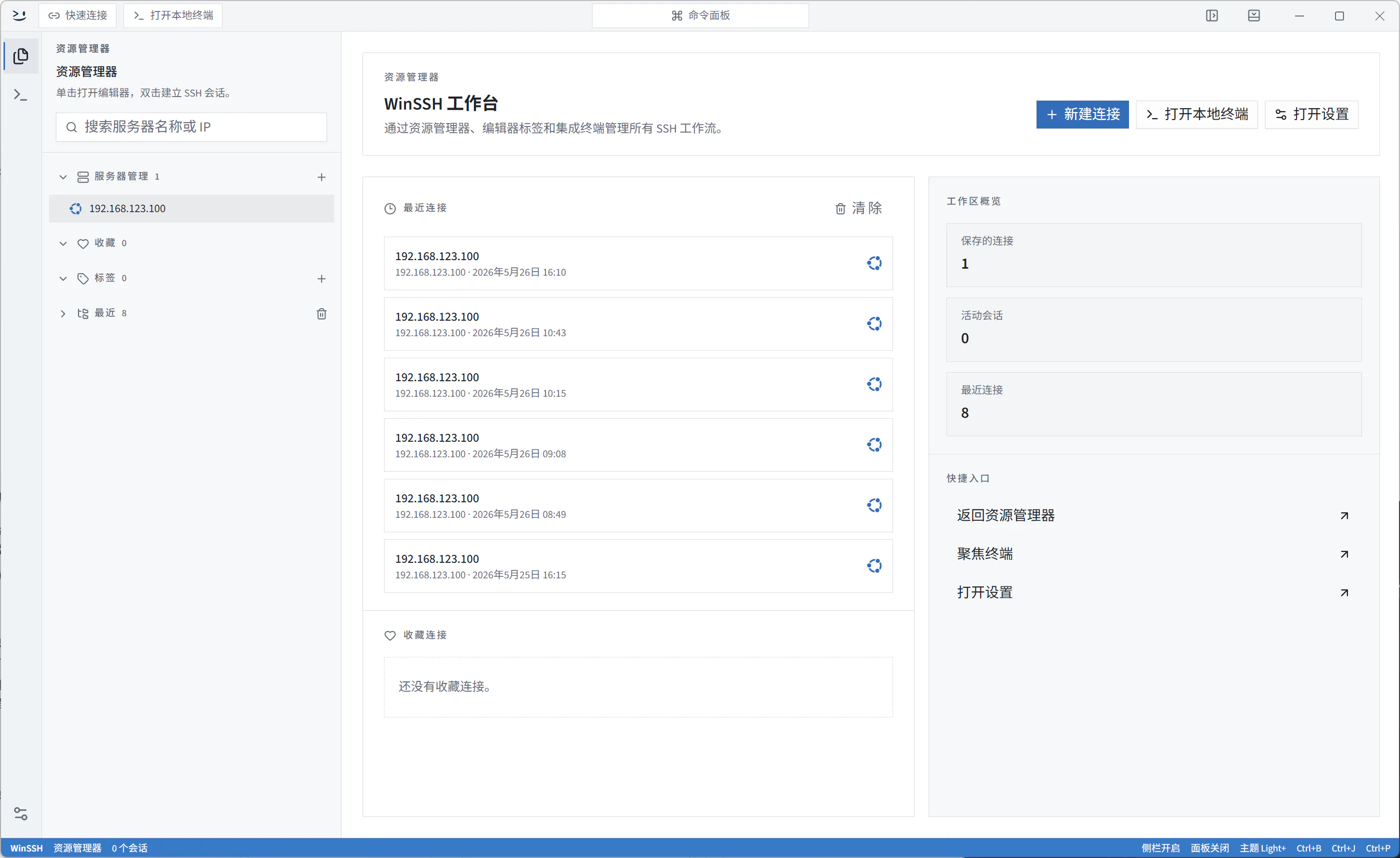Click the WinSSH logo icon

[19, 16]
